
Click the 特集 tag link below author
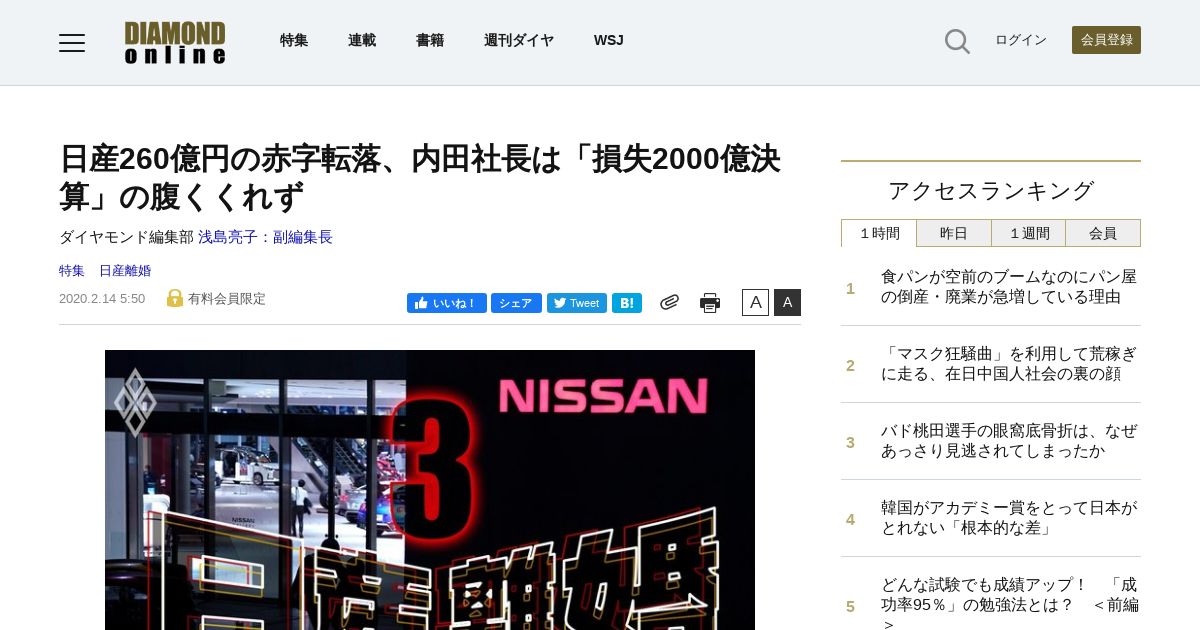click(72, 270)
